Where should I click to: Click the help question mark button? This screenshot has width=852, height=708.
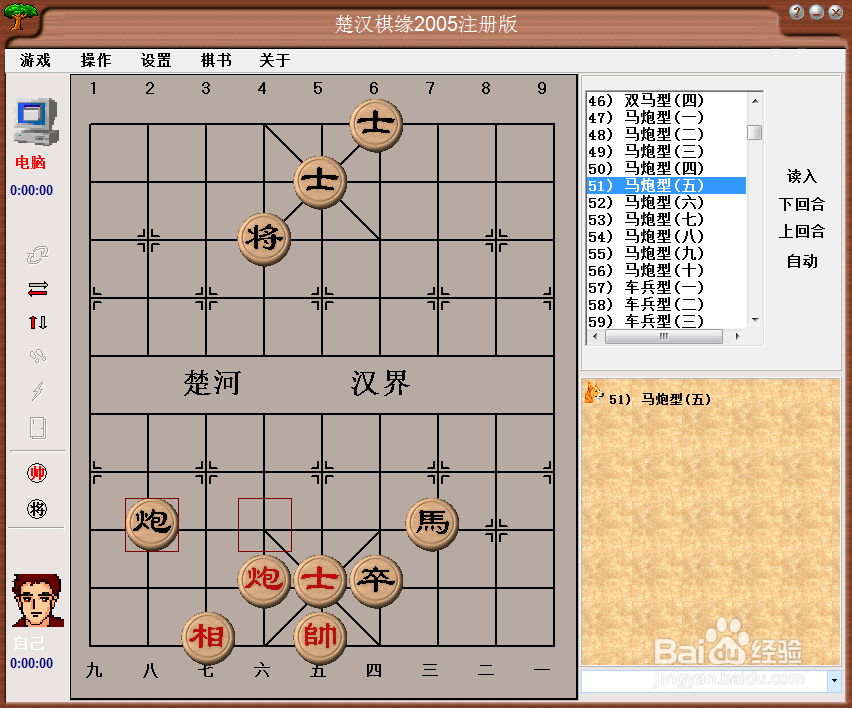click(x=797, y=12)
